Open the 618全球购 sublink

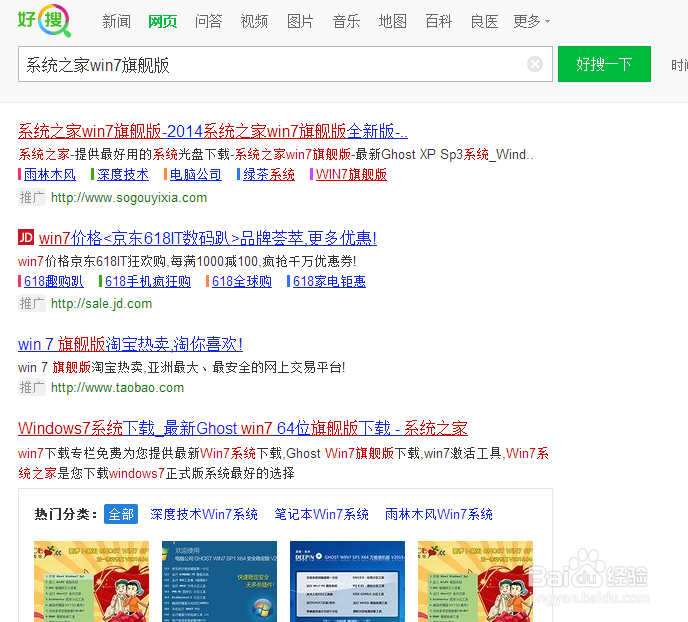242,281
